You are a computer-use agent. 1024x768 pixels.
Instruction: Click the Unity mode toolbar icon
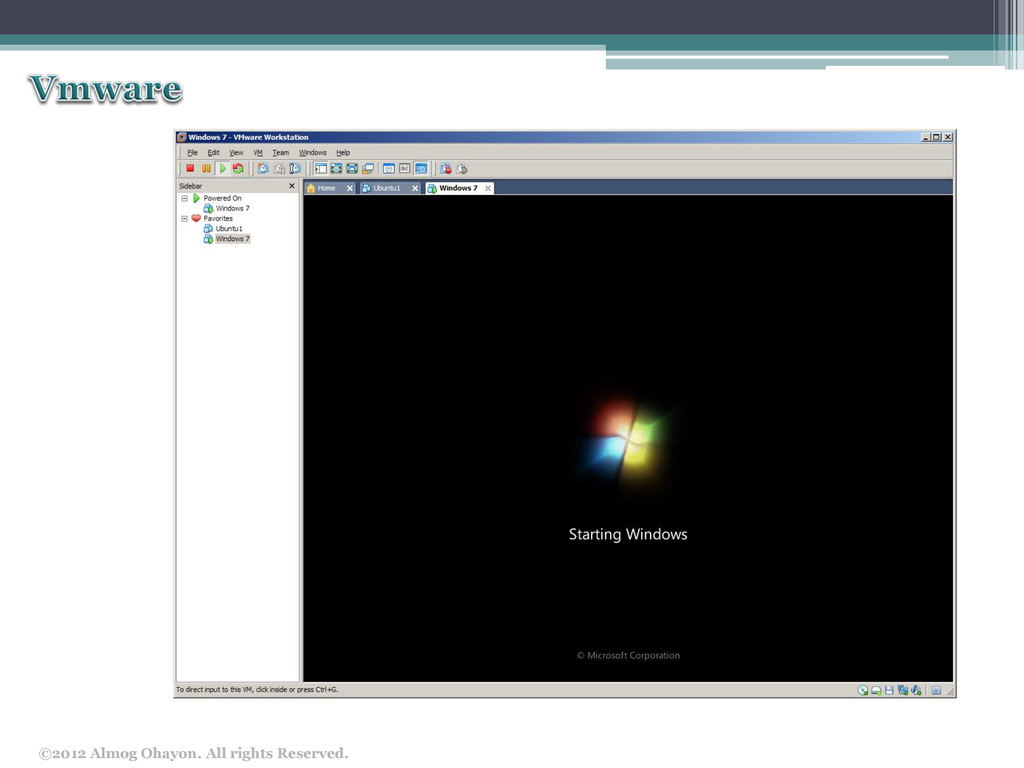click(368, 168)
